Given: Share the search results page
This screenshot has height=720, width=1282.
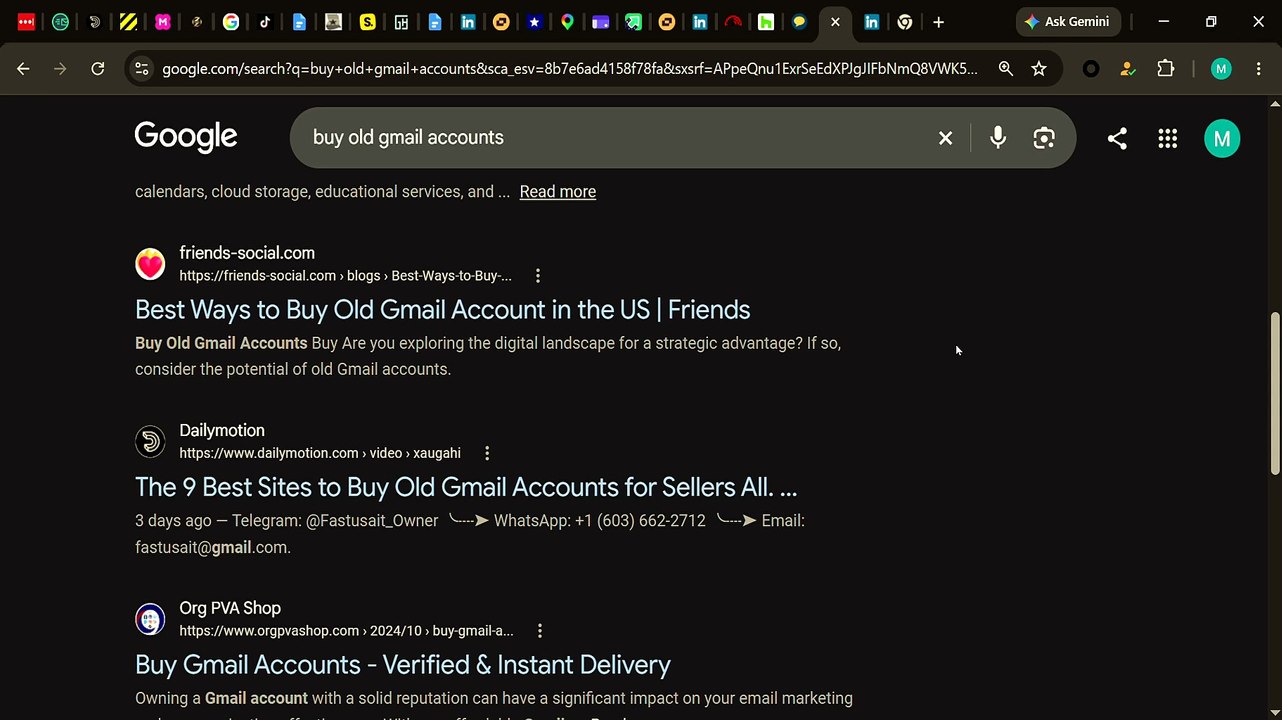Looking at the screenshot, I should coord(1117,139).
